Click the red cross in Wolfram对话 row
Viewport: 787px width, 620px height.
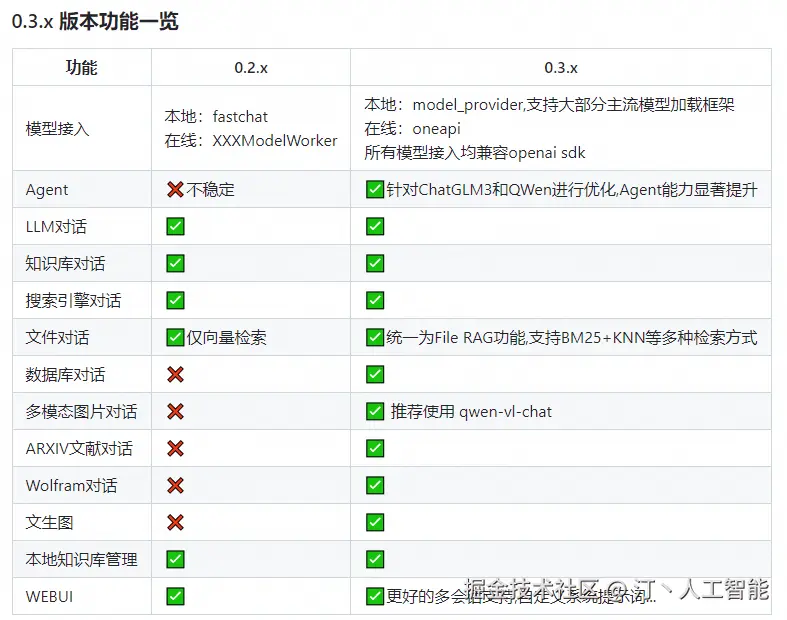(175, 485)
